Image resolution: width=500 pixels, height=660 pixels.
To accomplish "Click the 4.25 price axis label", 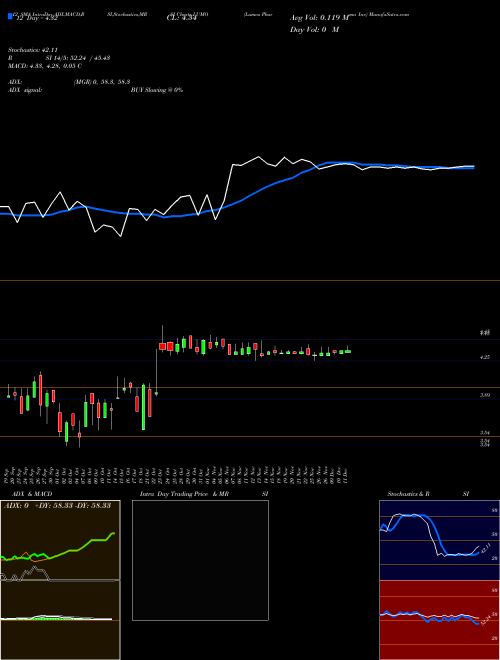I will pos(485,357).
